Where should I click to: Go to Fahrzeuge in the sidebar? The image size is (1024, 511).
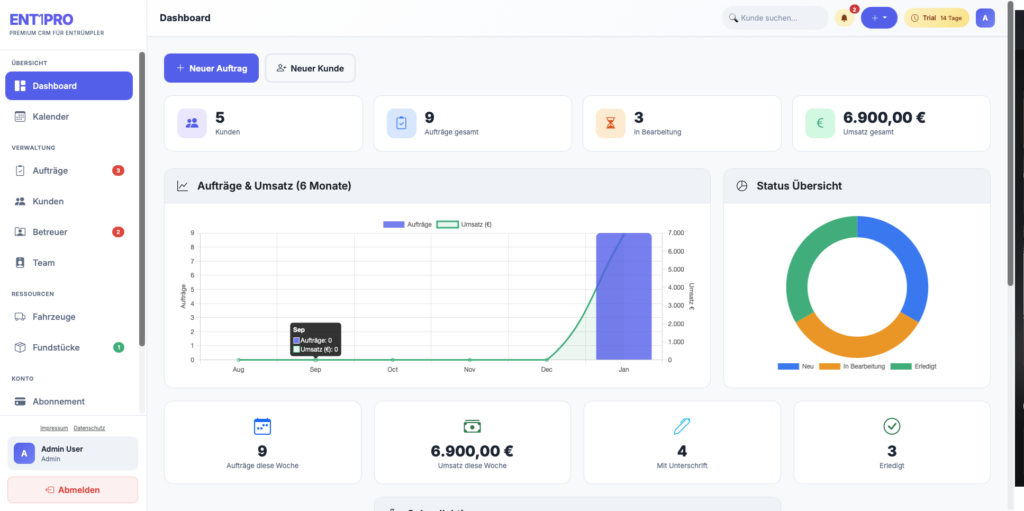coord(54,317)
